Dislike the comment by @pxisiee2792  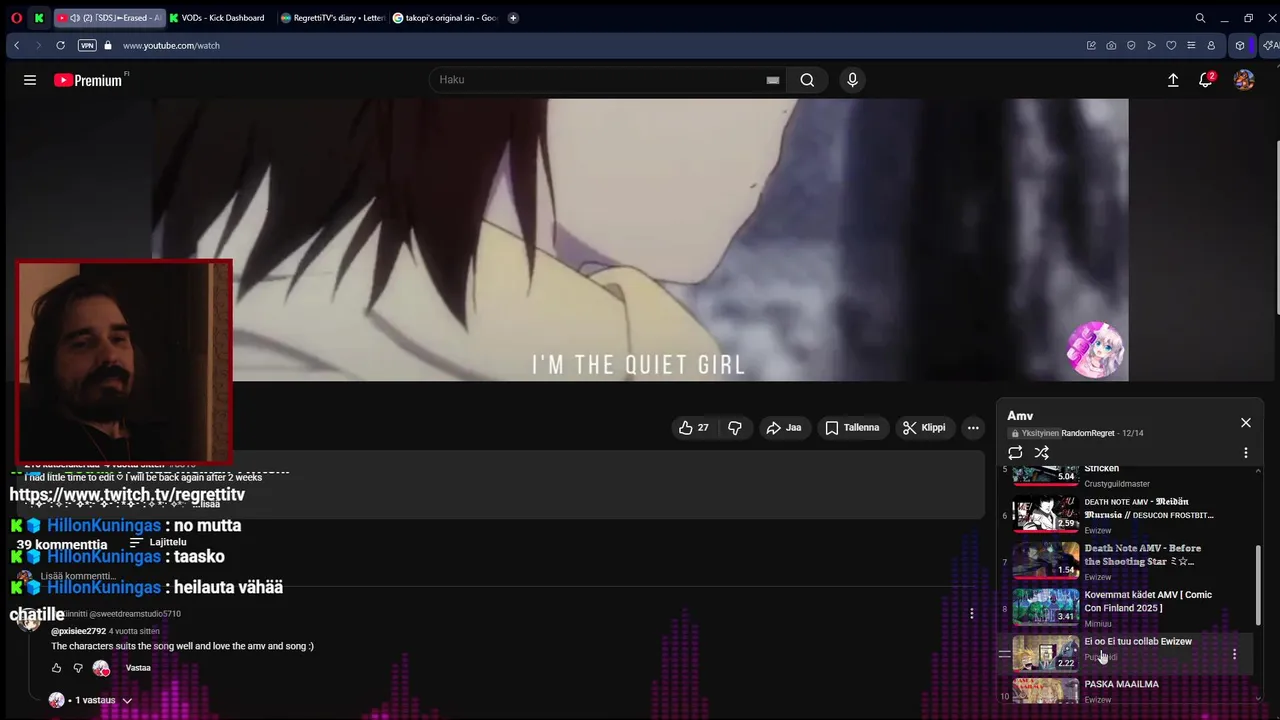[78, 668]
